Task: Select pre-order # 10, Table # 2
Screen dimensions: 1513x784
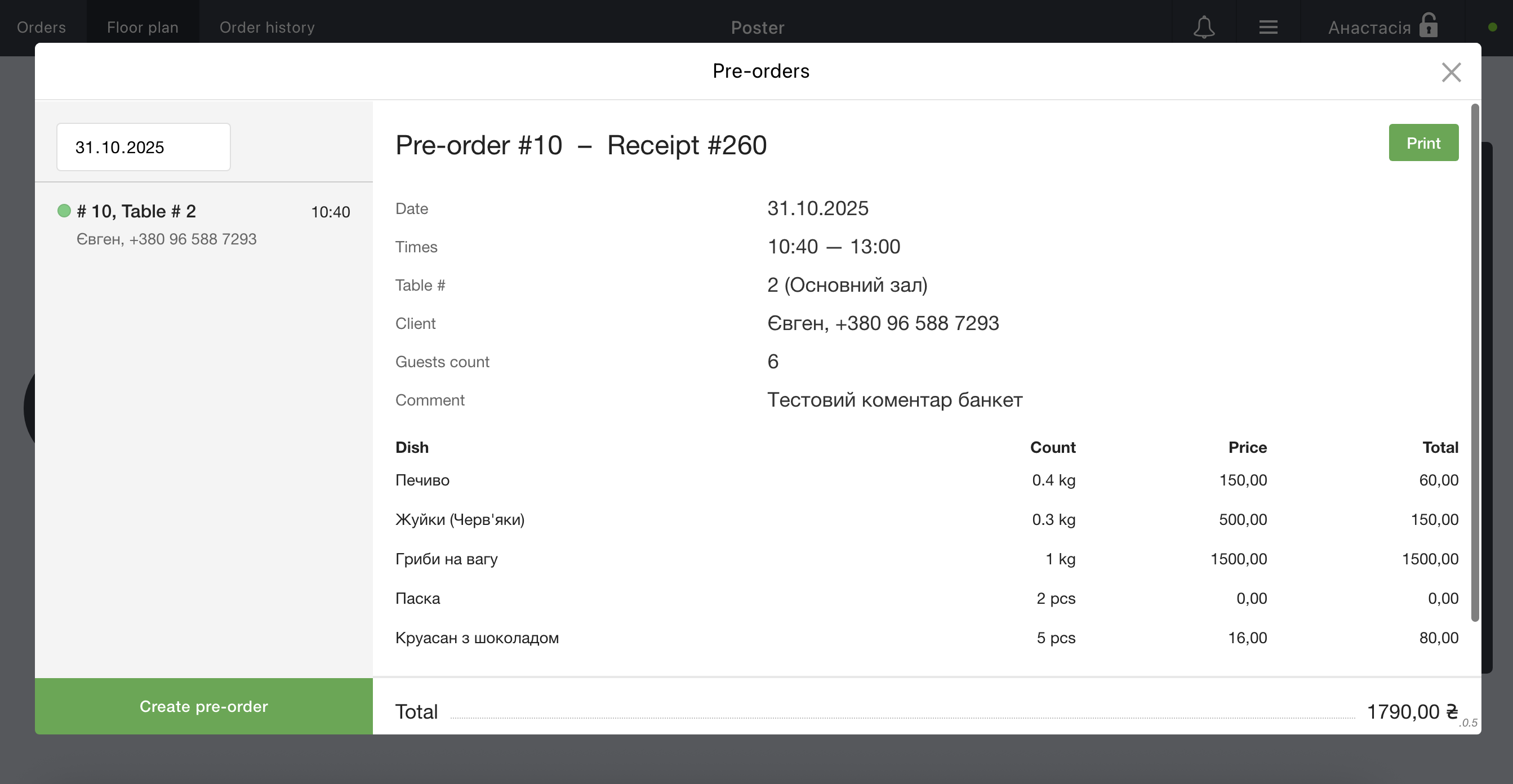Action: coord(137,211)
